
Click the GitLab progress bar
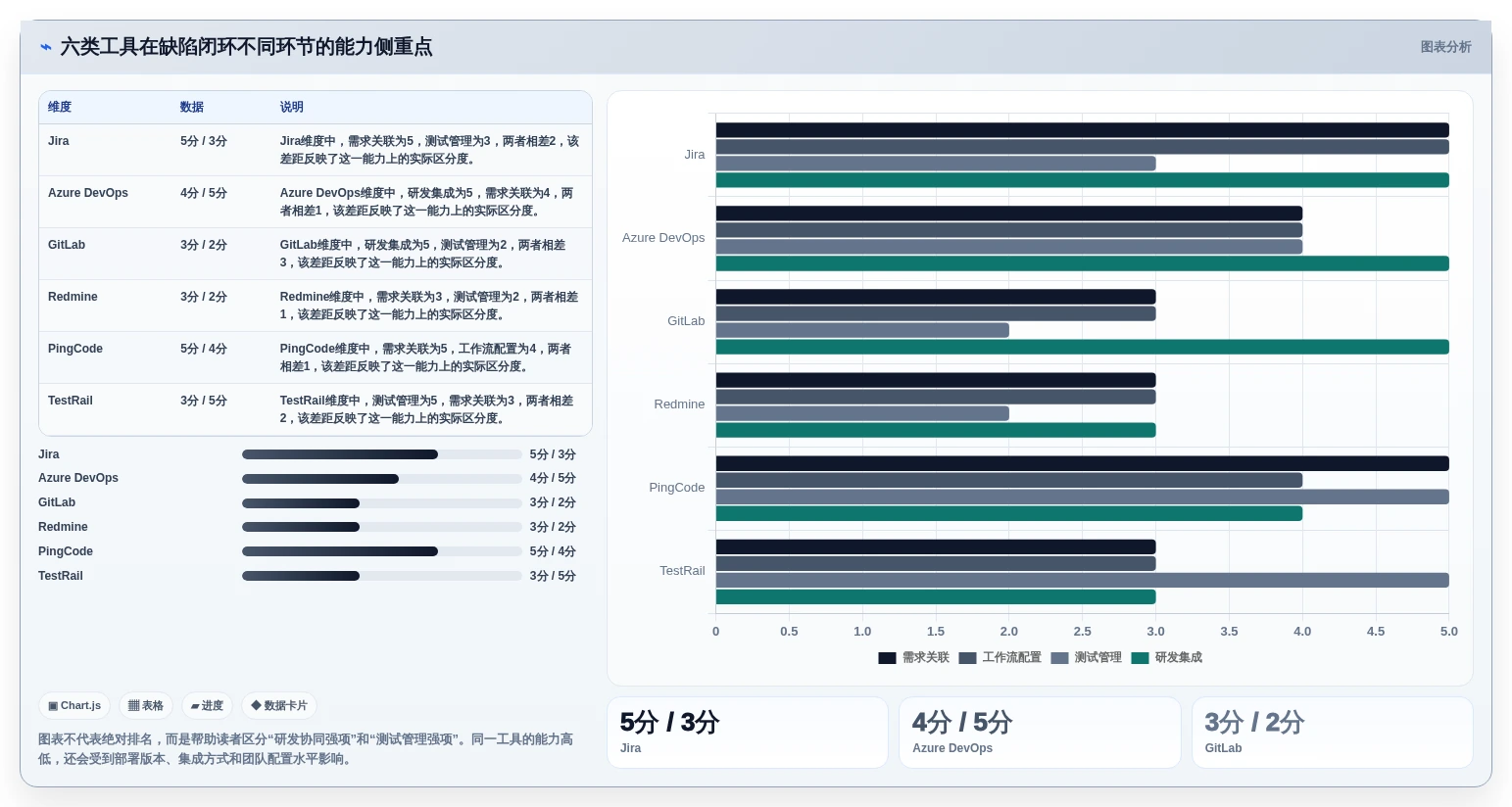[x=382, y=503]
